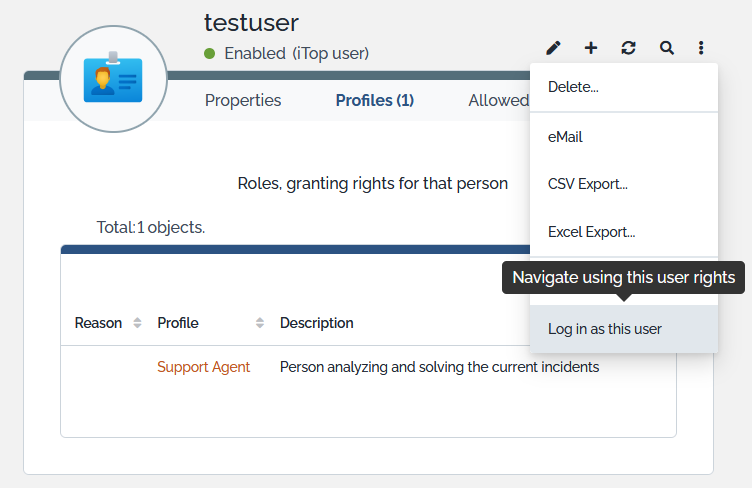Click the green Enabled status dot
Image resolution: width=752 pixels, height=488 pixels.
click(x=210, y=54)
